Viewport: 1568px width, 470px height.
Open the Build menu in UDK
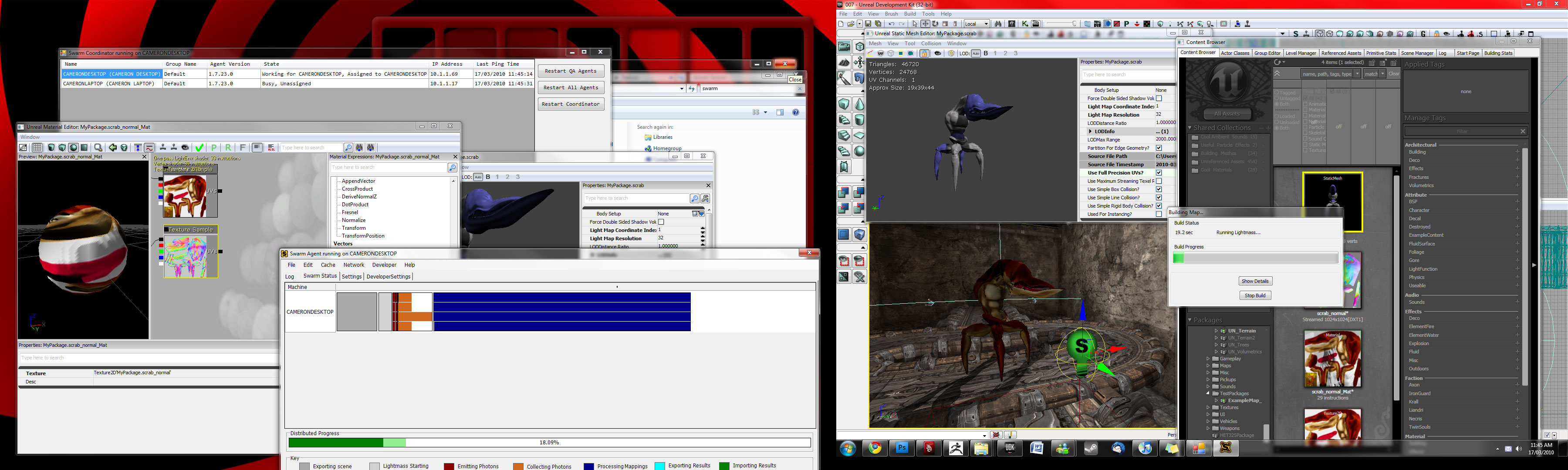point(909,14)
